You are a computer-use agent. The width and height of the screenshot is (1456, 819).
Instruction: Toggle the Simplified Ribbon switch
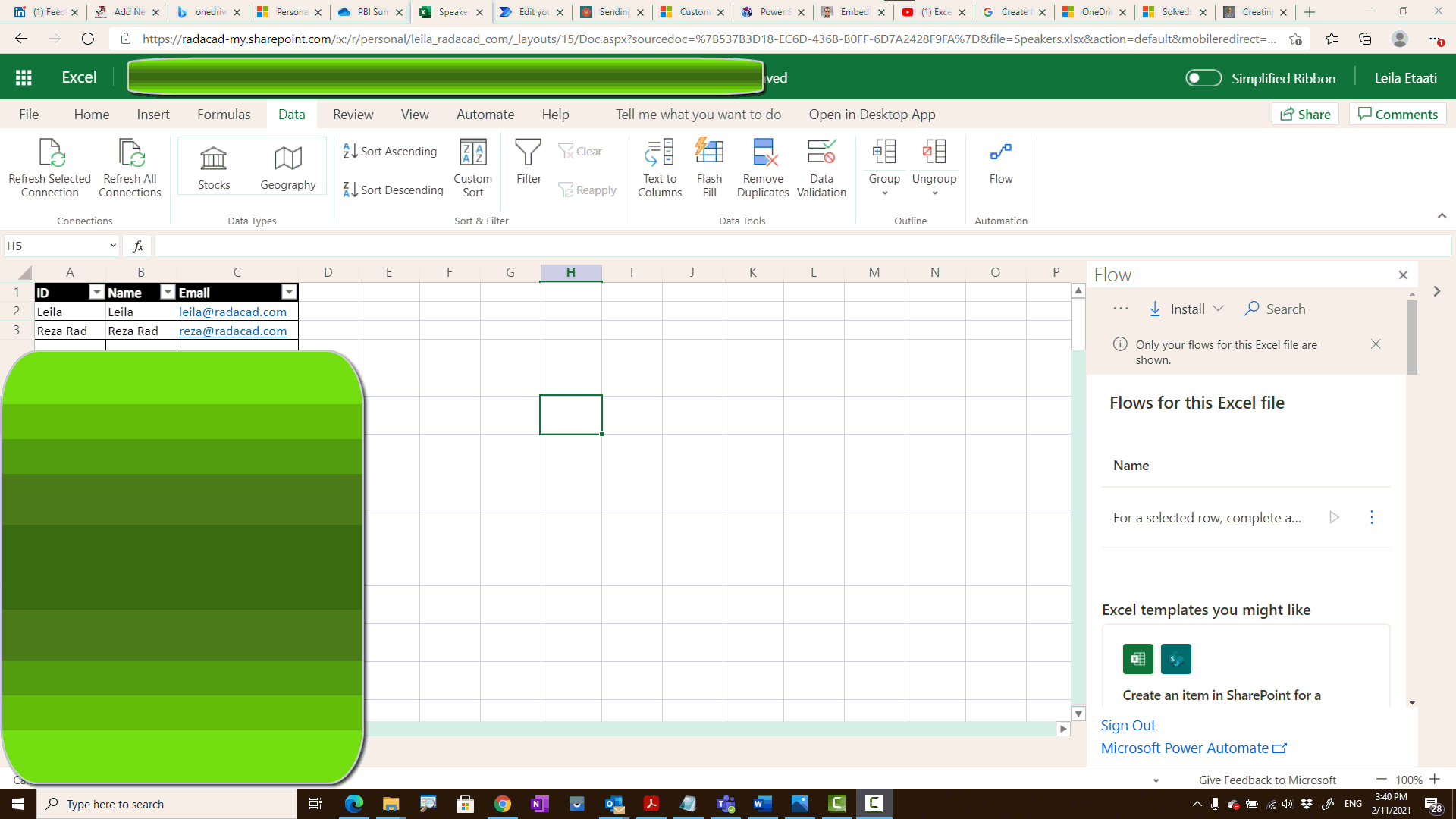tap(1203, 78)
